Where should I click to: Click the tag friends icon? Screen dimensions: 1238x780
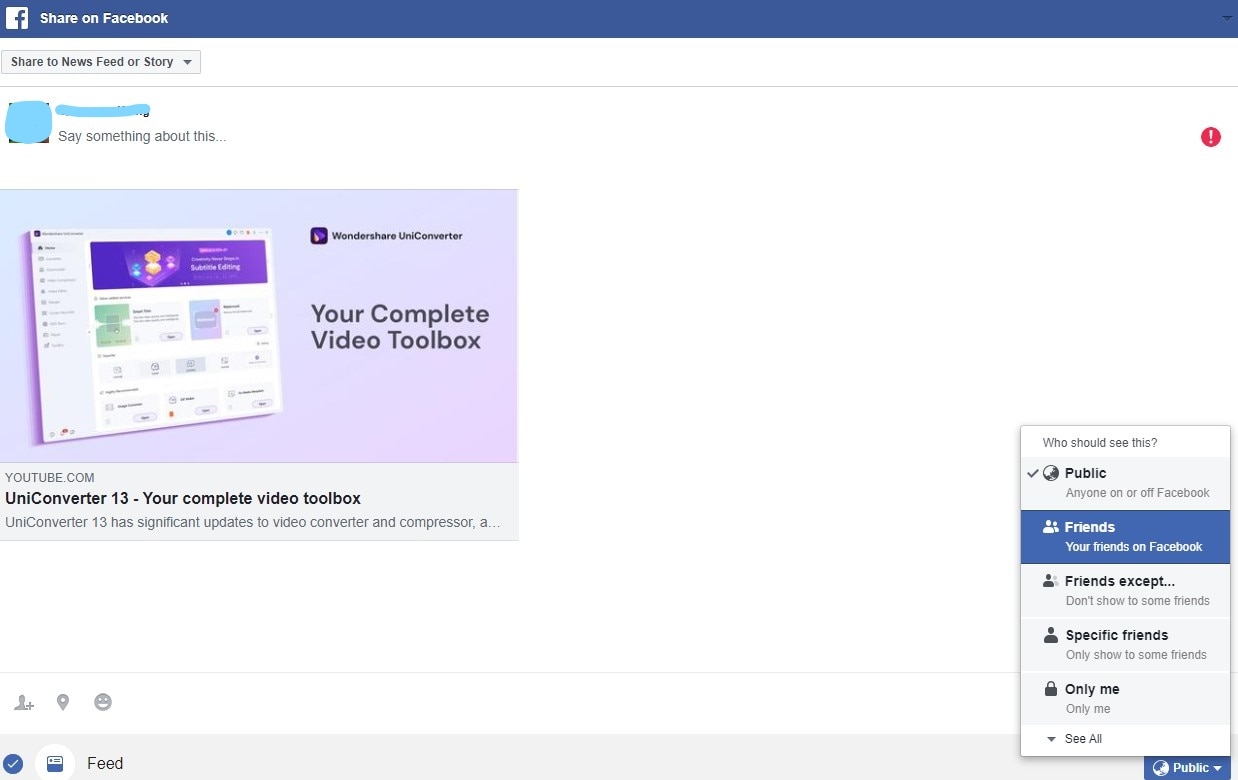coord(24,703)
